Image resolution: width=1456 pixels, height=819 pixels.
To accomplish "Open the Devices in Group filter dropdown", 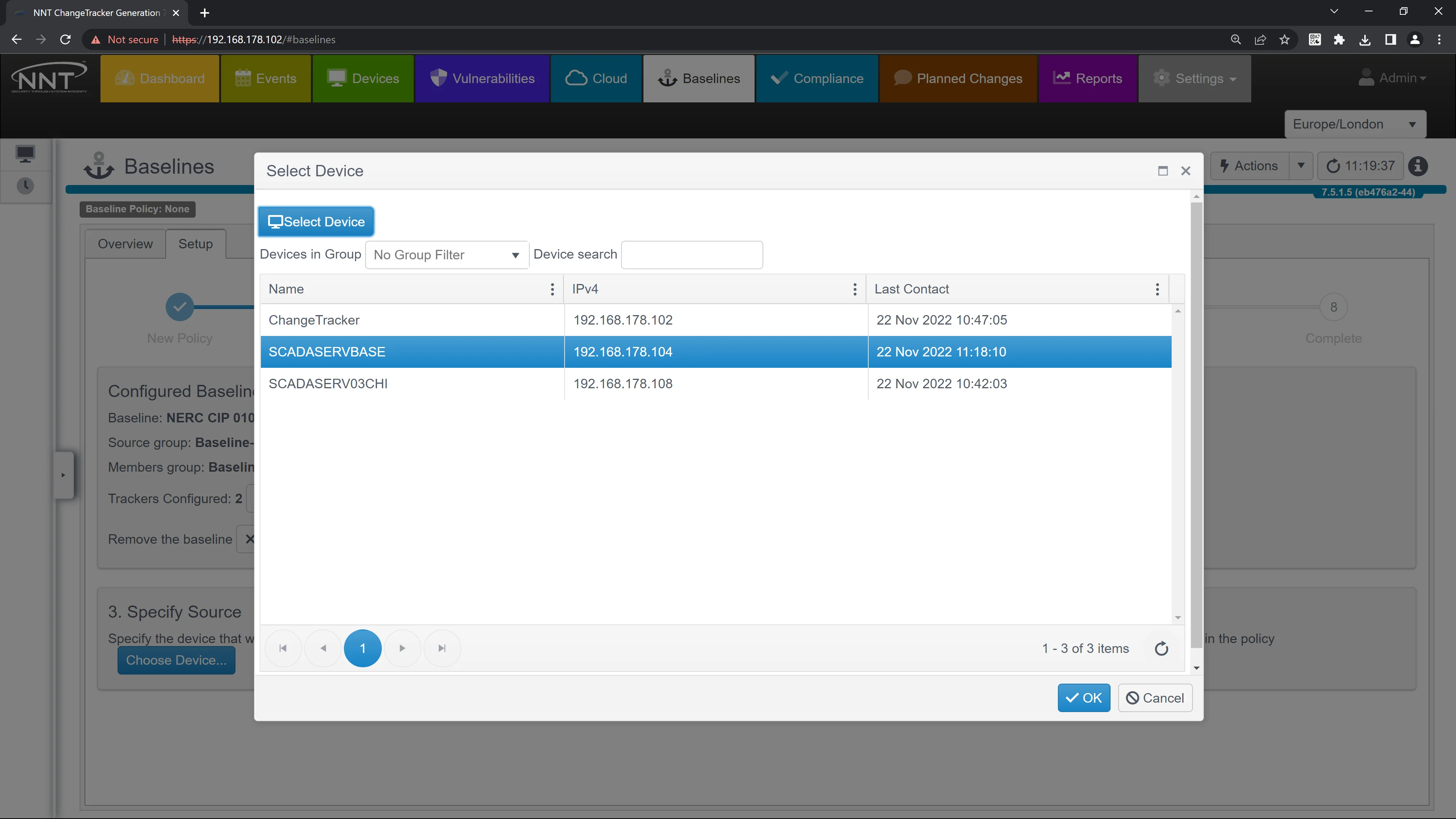I will pos(447,255).
